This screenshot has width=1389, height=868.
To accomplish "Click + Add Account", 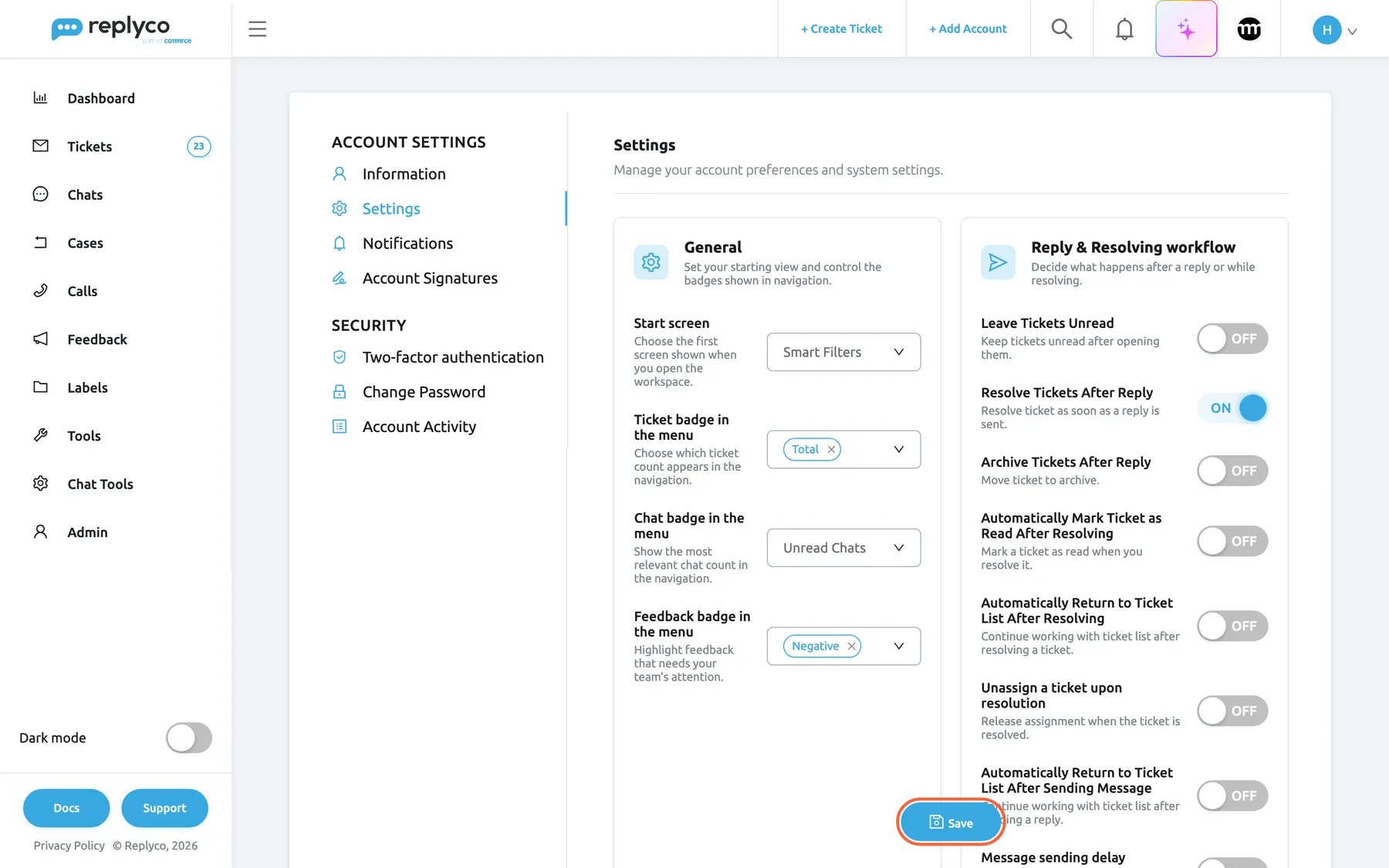I will (x=968, y=29).
